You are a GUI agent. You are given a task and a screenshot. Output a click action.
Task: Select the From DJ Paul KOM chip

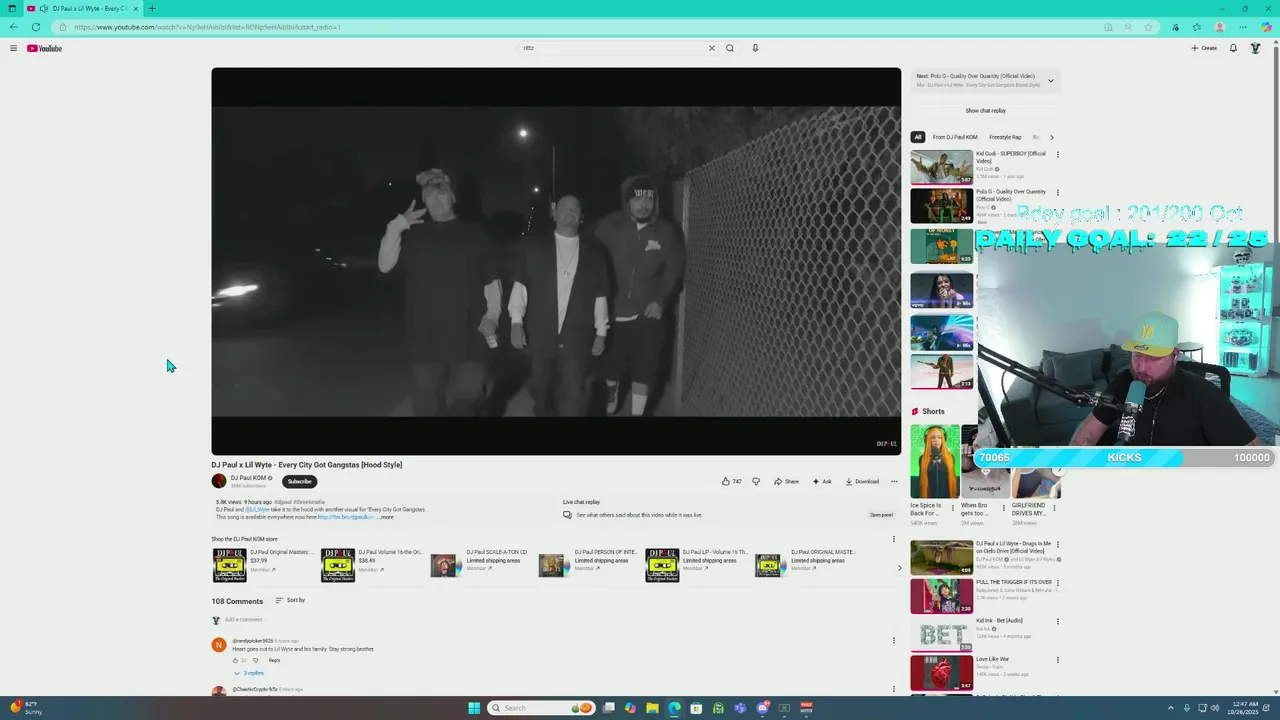[x=955, y=137]
